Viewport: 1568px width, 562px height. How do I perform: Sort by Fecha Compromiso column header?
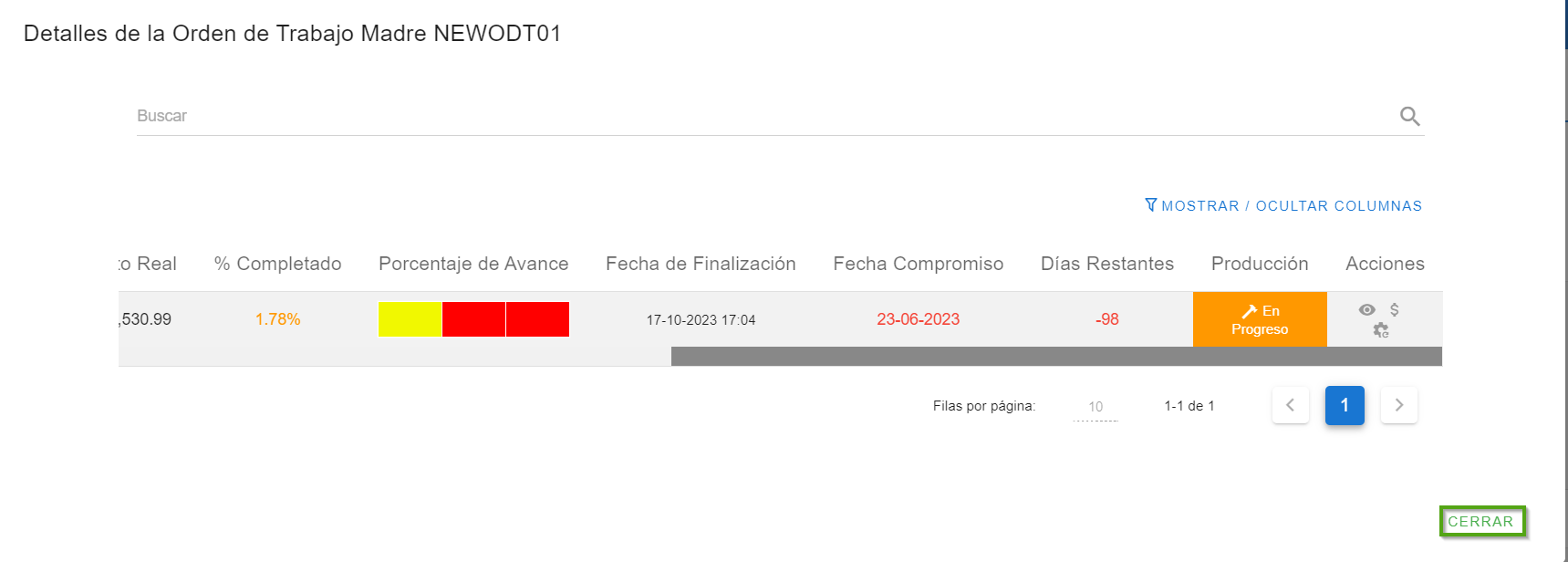[918, 264]
